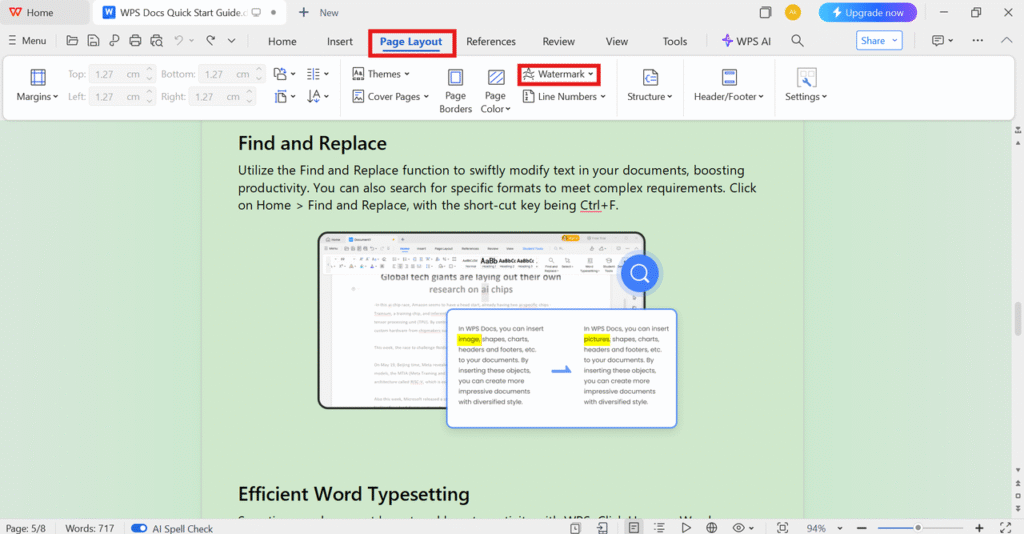Switch to Outline view in status bar
Viewport: 1024px width, 534px height.
(659, 527)
